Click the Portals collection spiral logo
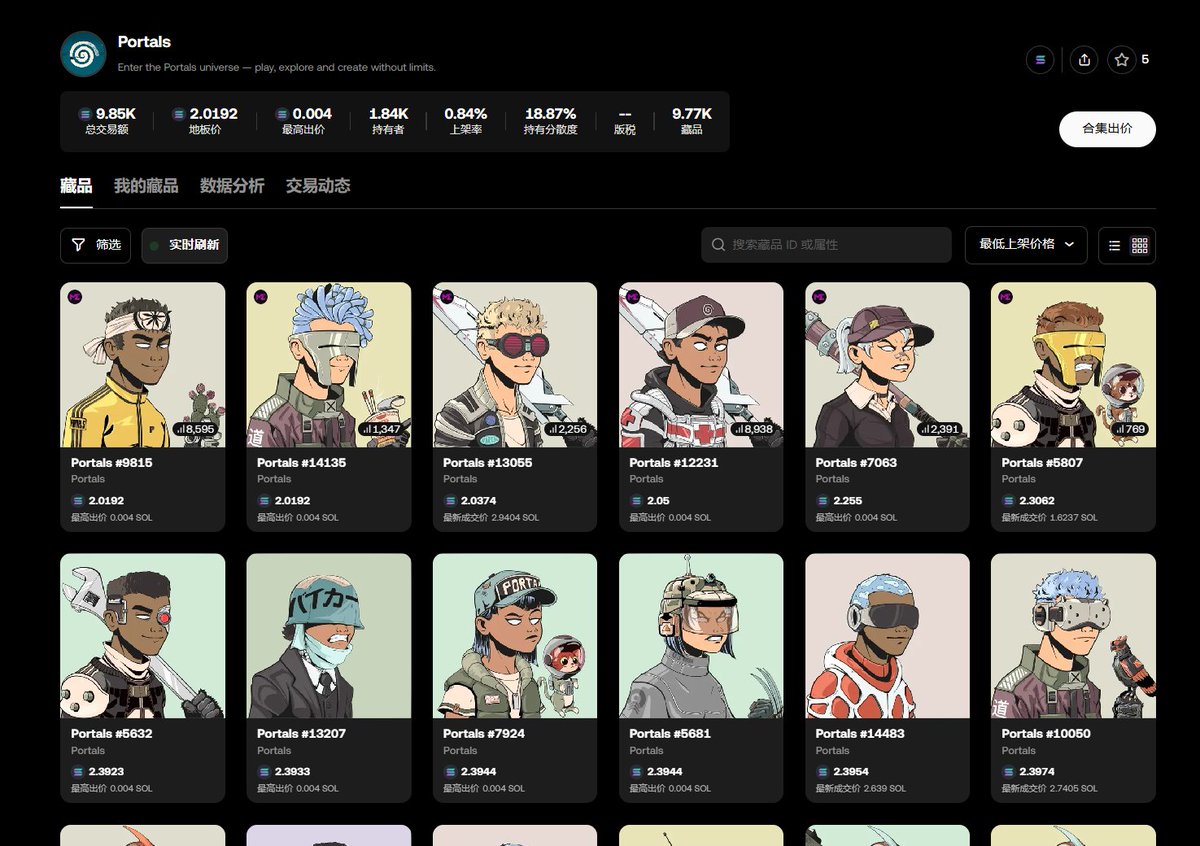1200x846 pixels. click(x=83, y=54)
